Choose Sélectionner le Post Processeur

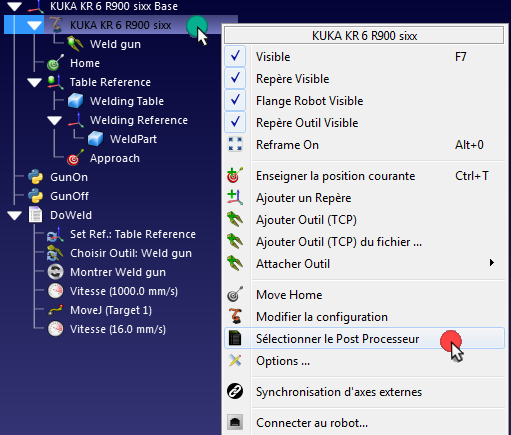[364, 338]
